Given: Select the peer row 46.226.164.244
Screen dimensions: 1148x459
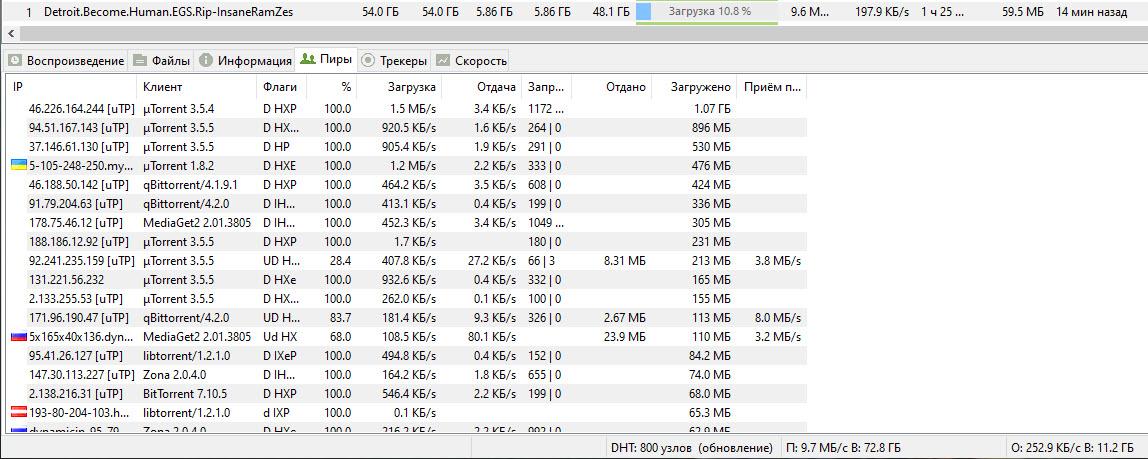Looking at the screenshot, I should coord(80,108).
